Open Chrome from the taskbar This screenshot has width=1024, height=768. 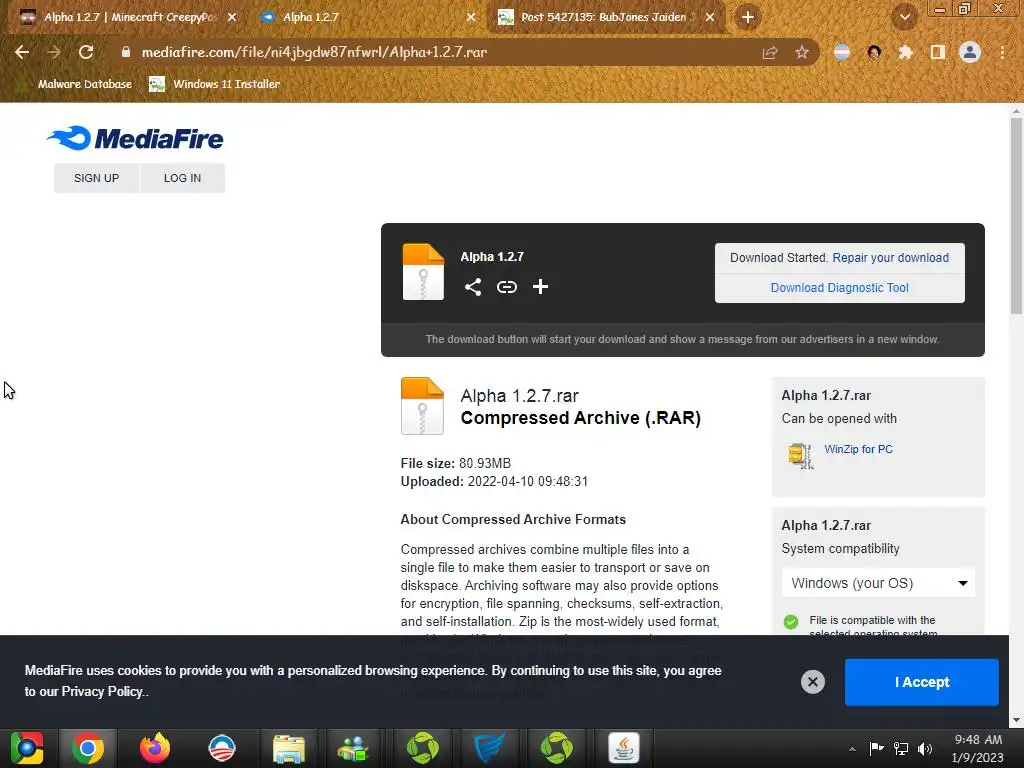(x=88, y=748)
